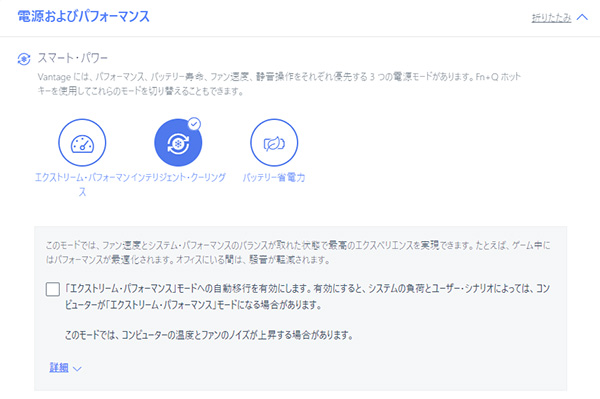Select the Extreme Performance mode icon

click(x=82, y=143)
